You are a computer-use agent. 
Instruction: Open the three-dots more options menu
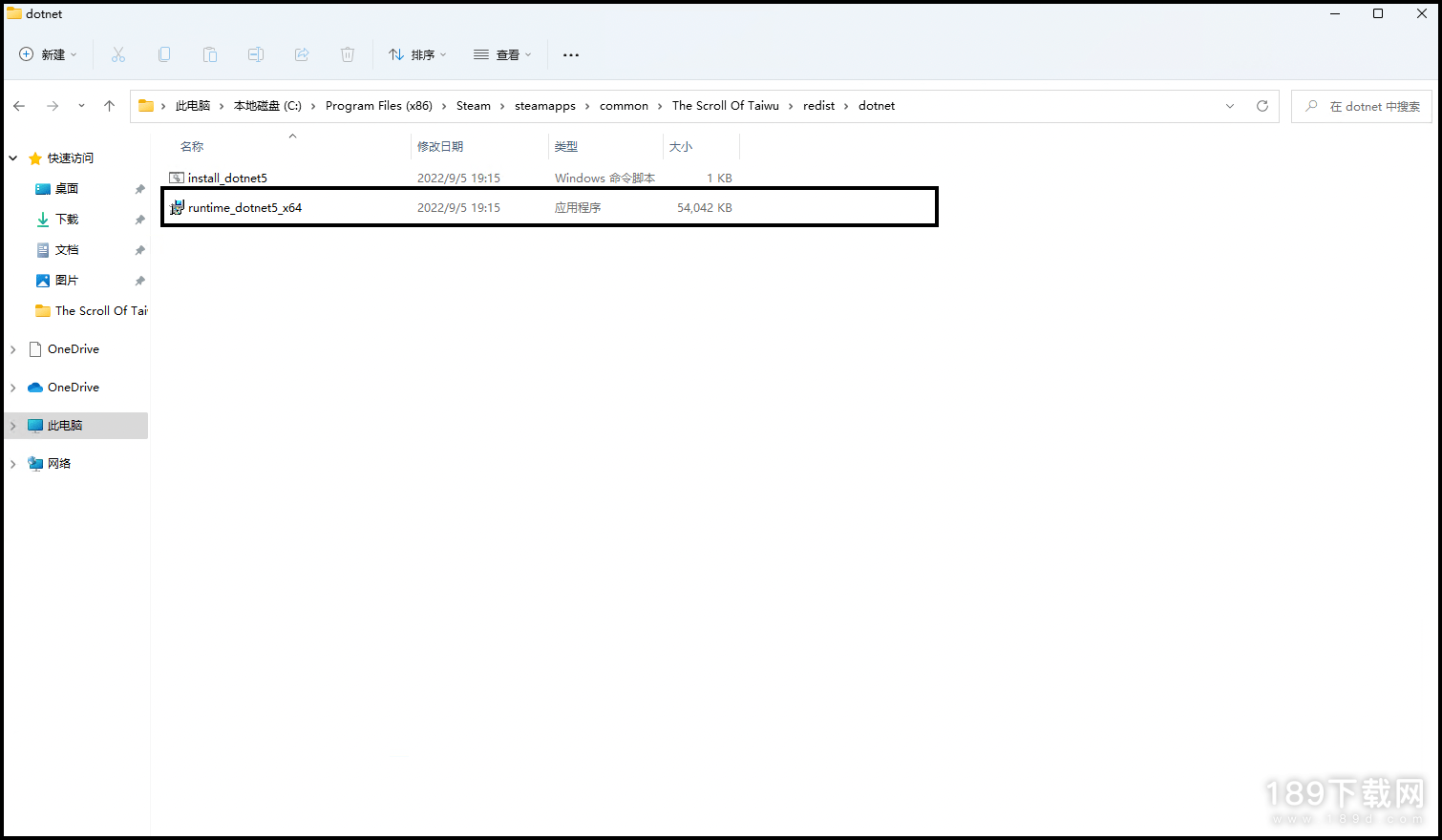571,54
